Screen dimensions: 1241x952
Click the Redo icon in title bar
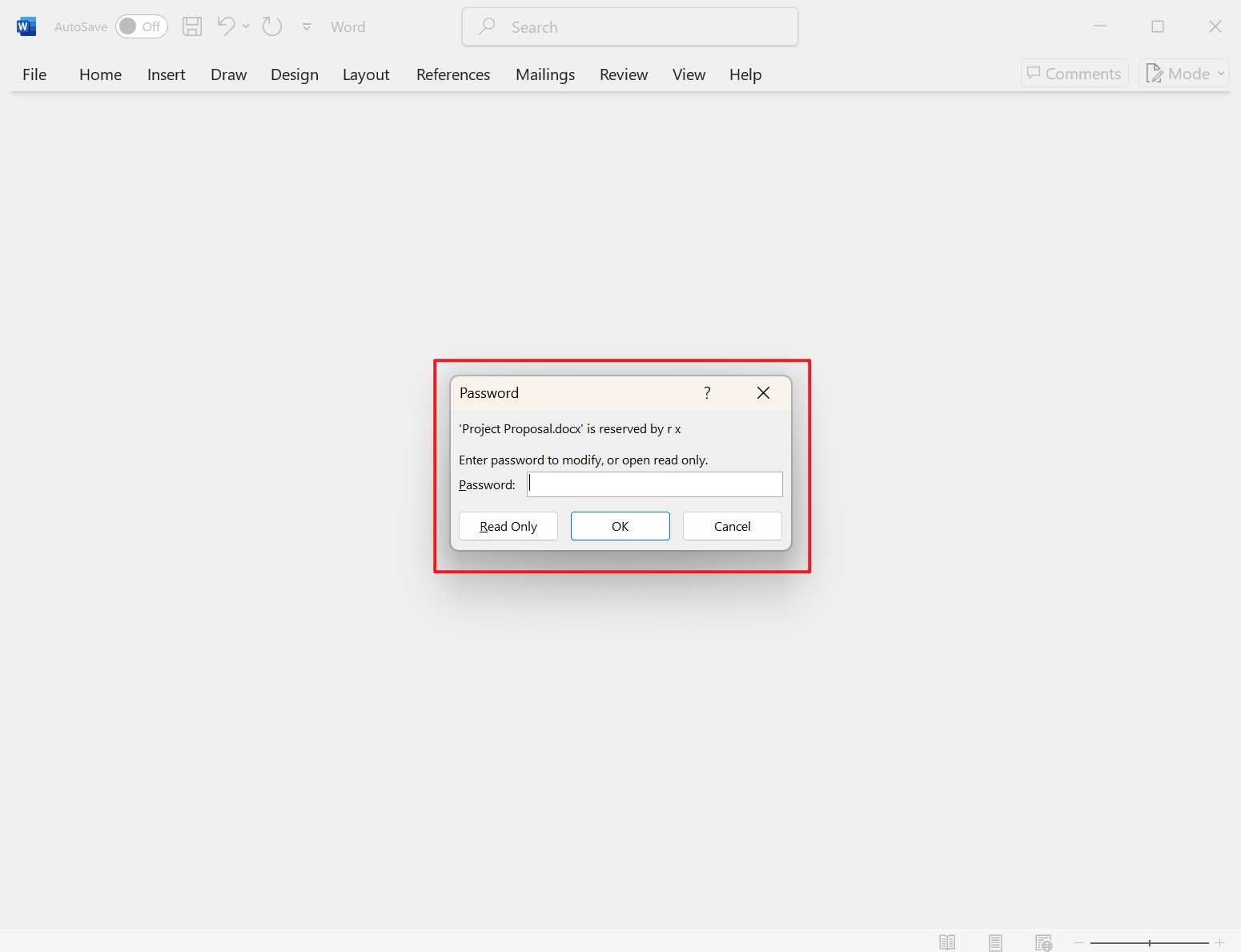(x=272, y=26)
